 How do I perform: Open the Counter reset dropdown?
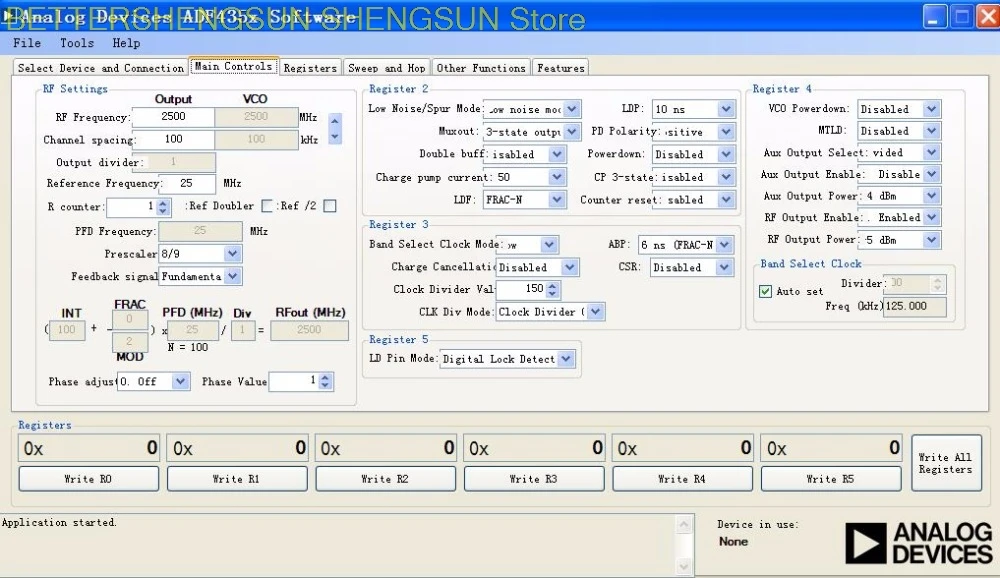(x=726, y=200)
